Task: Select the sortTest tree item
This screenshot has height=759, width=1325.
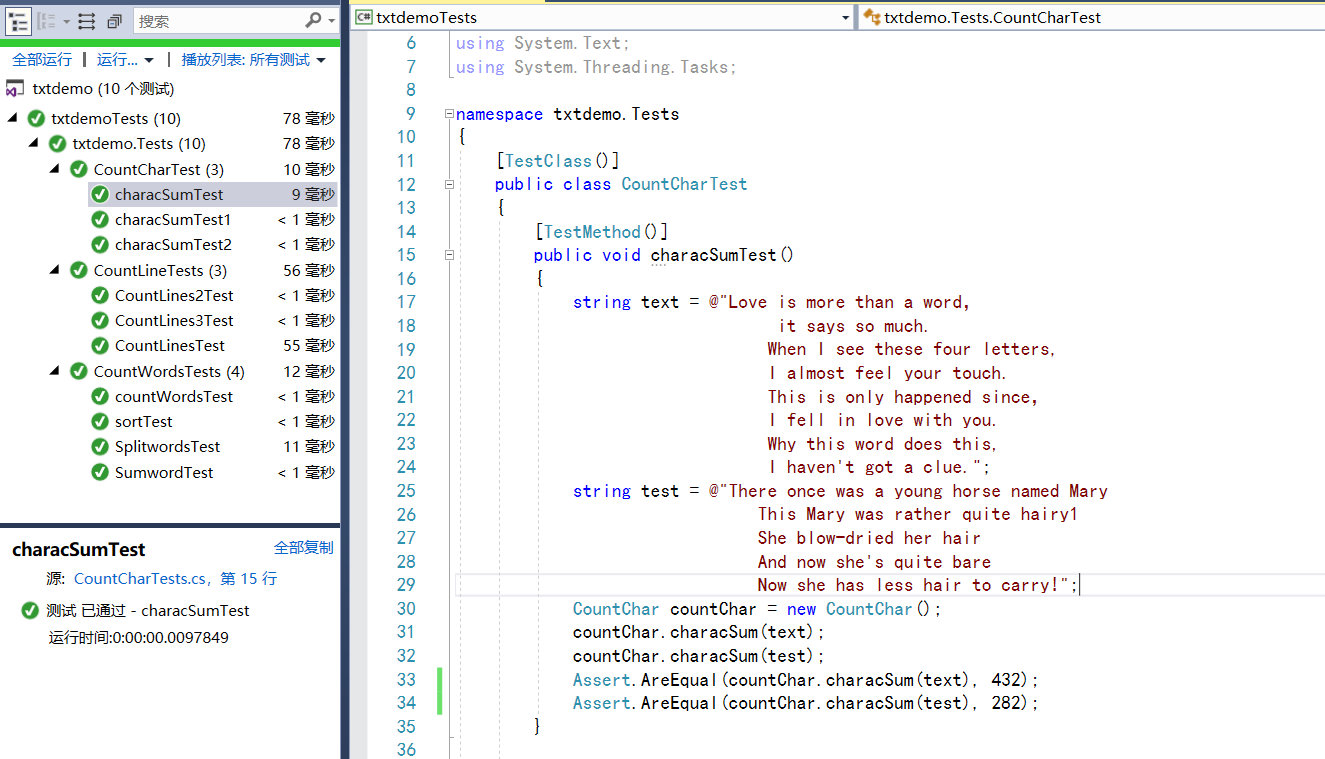Action: click(144, 422)
